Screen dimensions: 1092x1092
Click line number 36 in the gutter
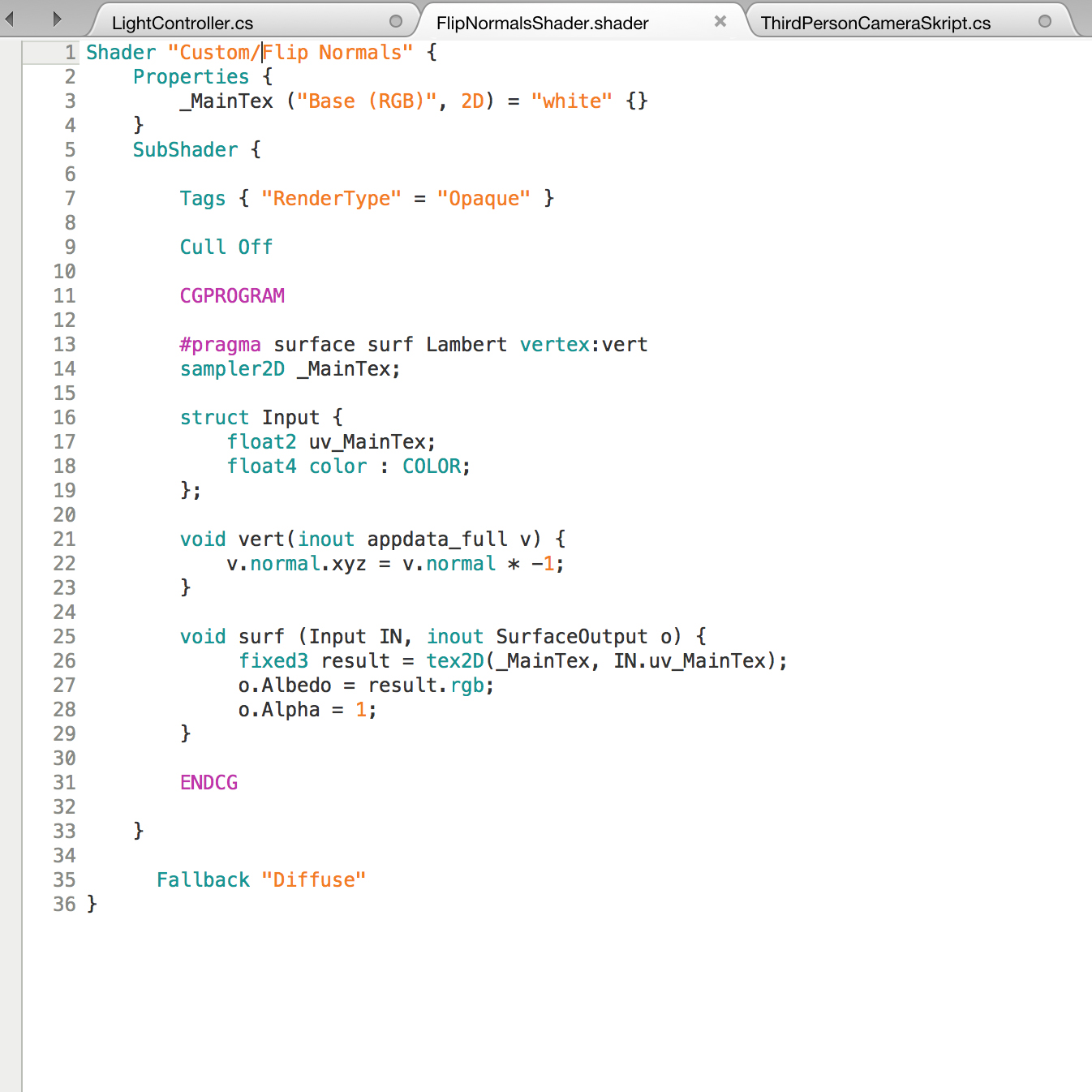click(65, 905)
